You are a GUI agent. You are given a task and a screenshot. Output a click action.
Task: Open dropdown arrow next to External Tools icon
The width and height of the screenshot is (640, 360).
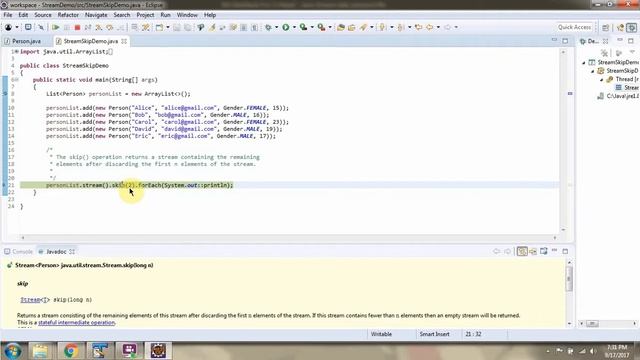click(x=330, y=27)
